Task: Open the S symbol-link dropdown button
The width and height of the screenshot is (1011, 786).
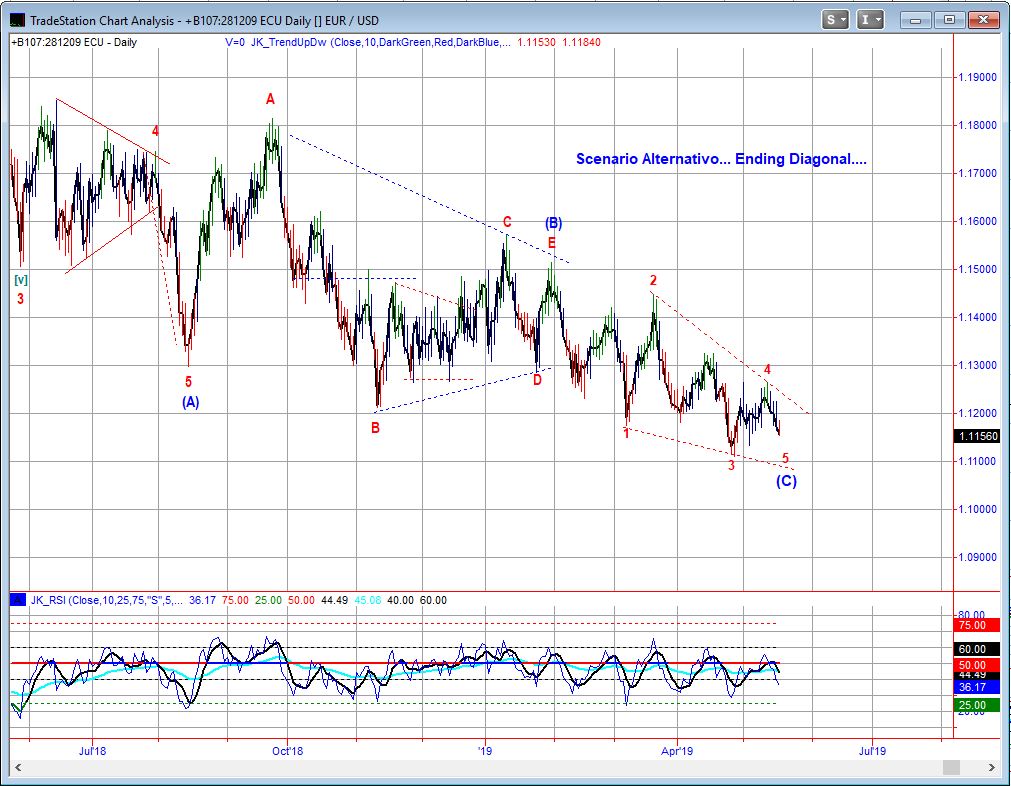Action: (835, 20)
